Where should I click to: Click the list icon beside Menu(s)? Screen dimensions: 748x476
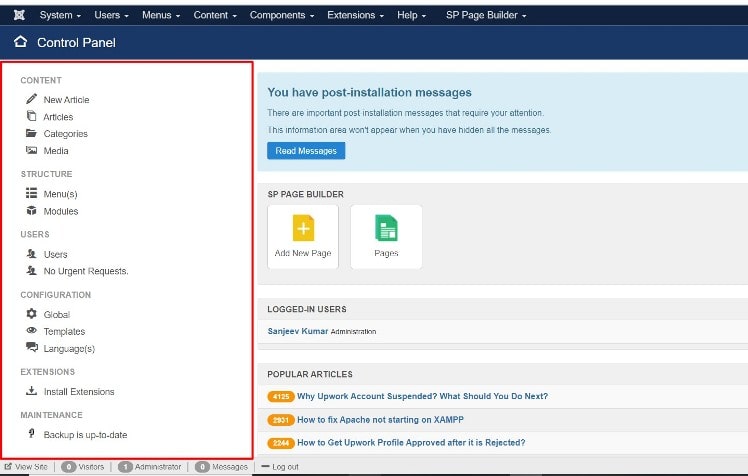point(31,193)
